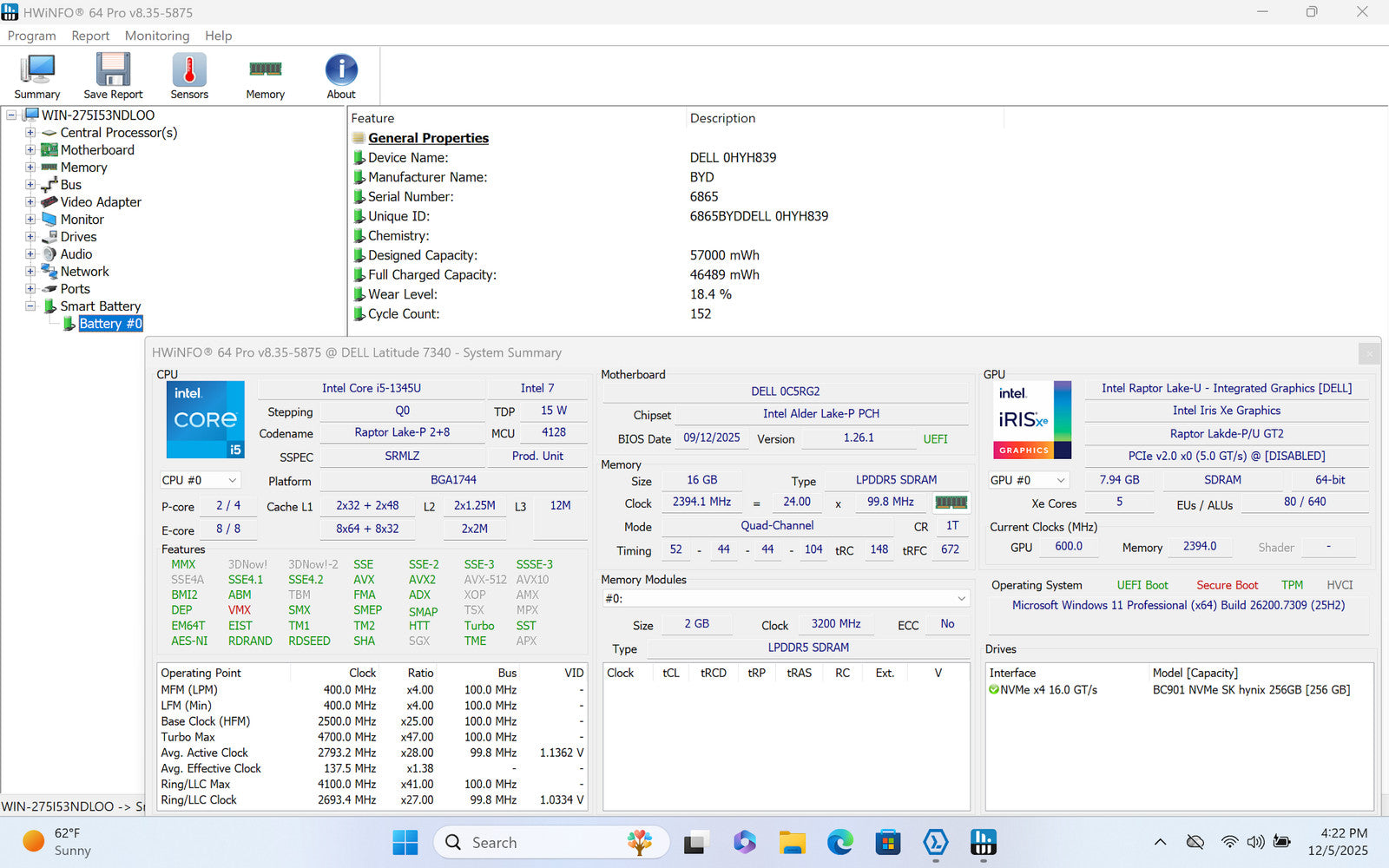Open Microsoft Edge from the taskbar
Viewport: 1389px width, 868px height.
(x=839, y=842)
